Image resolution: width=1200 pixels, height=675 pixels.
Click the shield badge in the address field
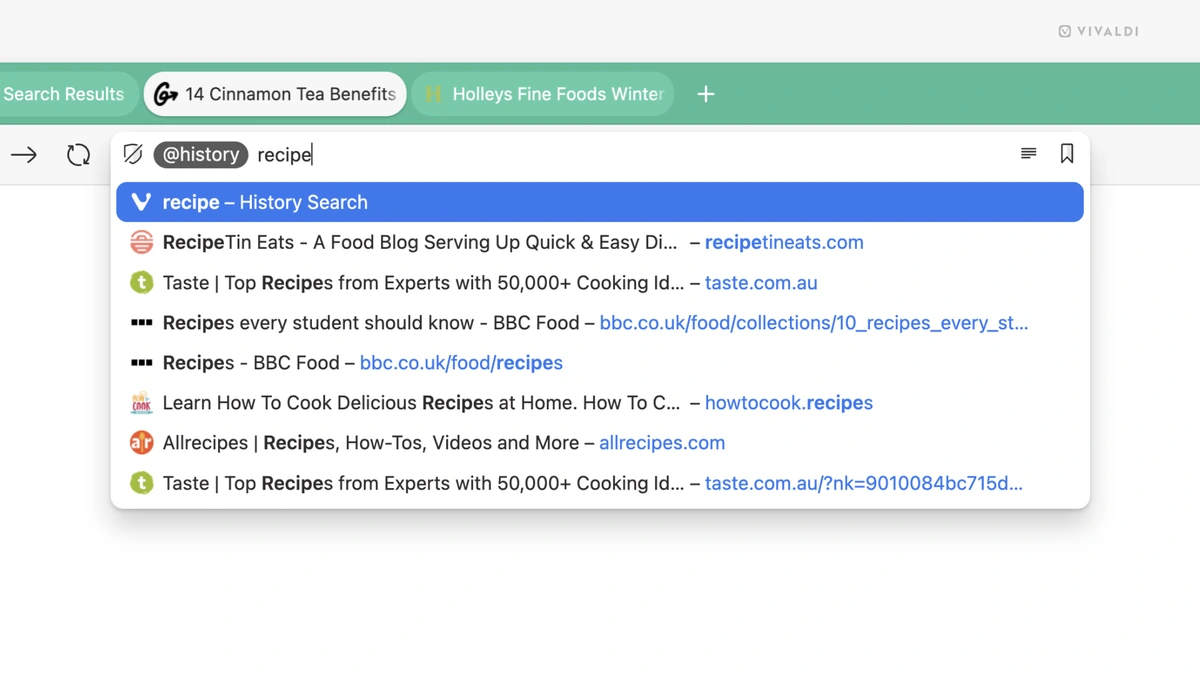tap(133, 154)
